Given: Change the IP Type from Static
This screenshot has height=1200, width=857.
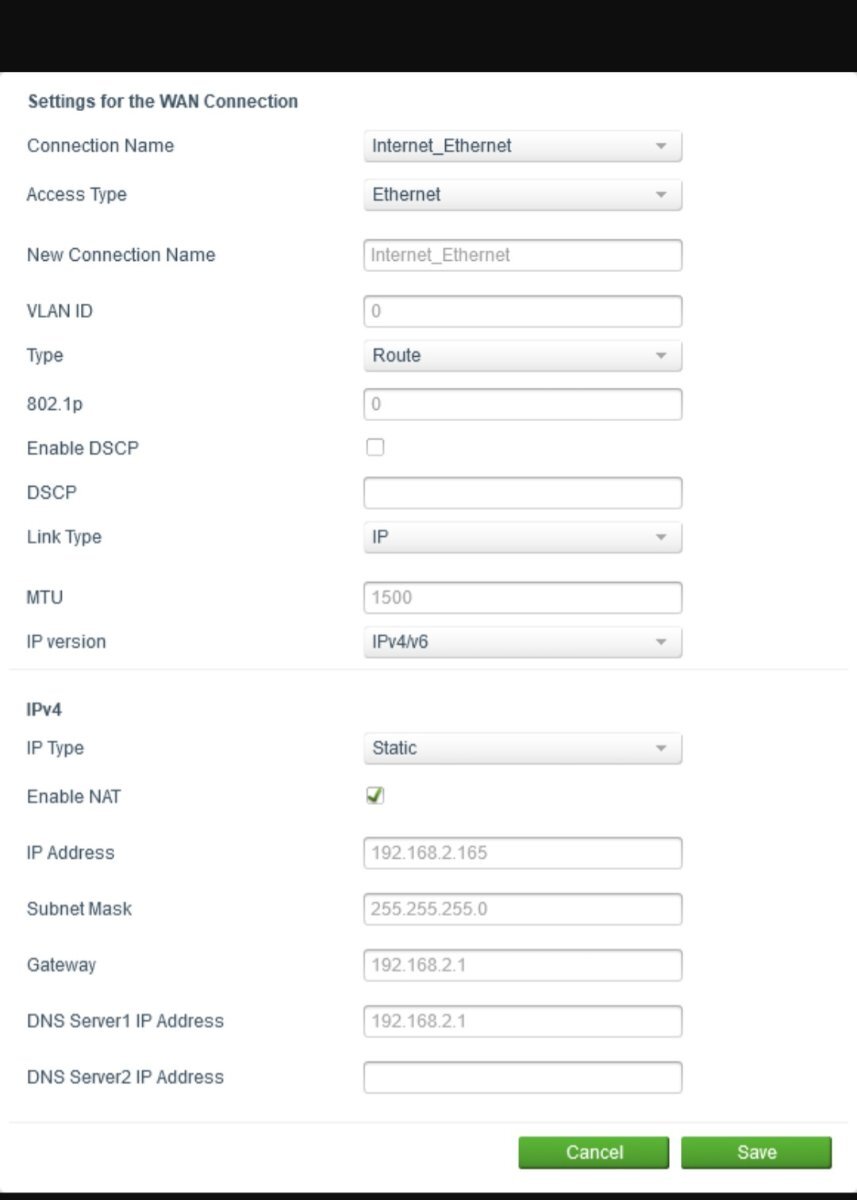Looking at the screenshot, I should pos(522,748).
